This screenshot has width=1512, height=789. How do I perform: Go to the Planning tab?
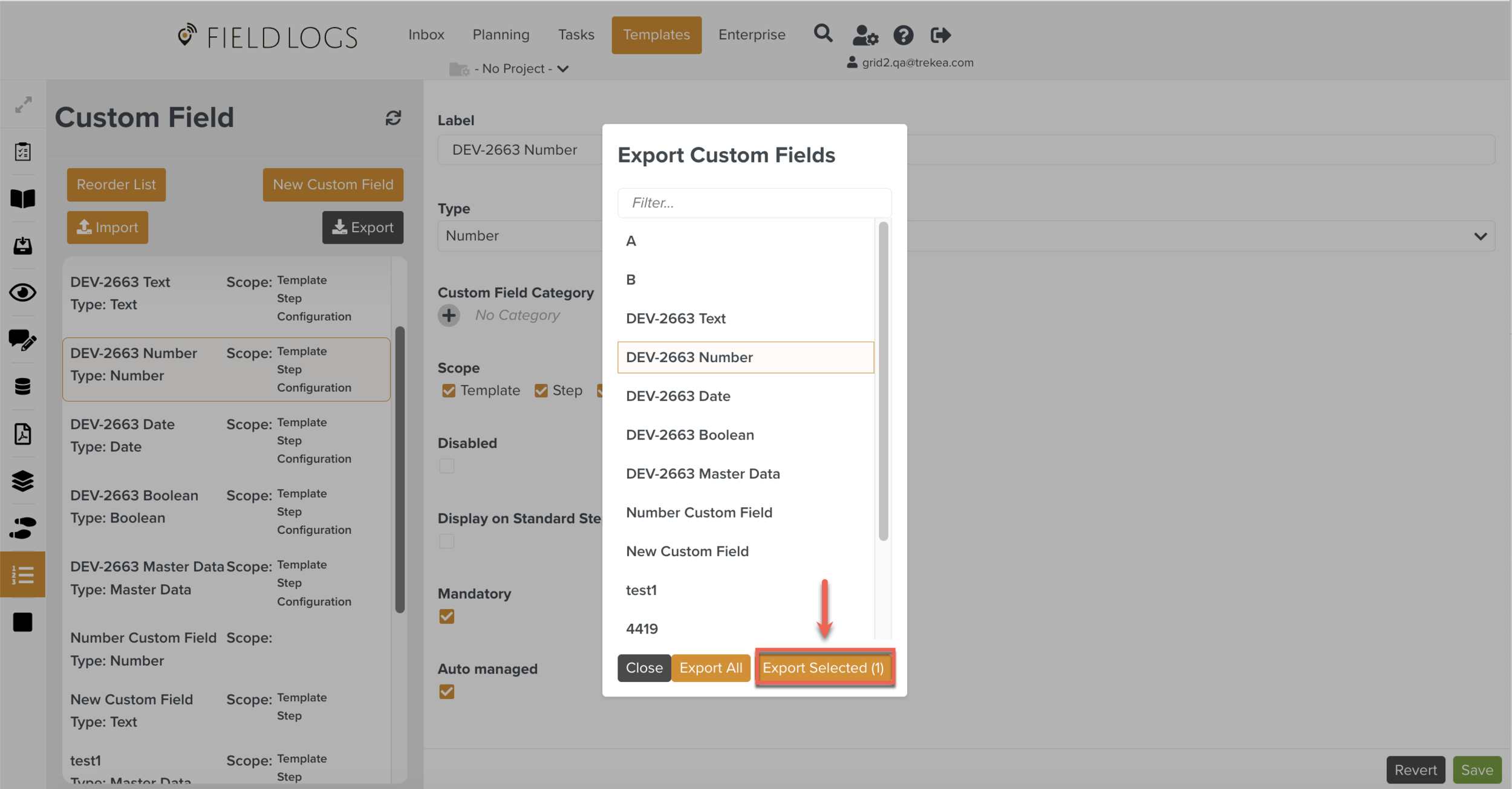pyautogui.click(x=500, y=35)
